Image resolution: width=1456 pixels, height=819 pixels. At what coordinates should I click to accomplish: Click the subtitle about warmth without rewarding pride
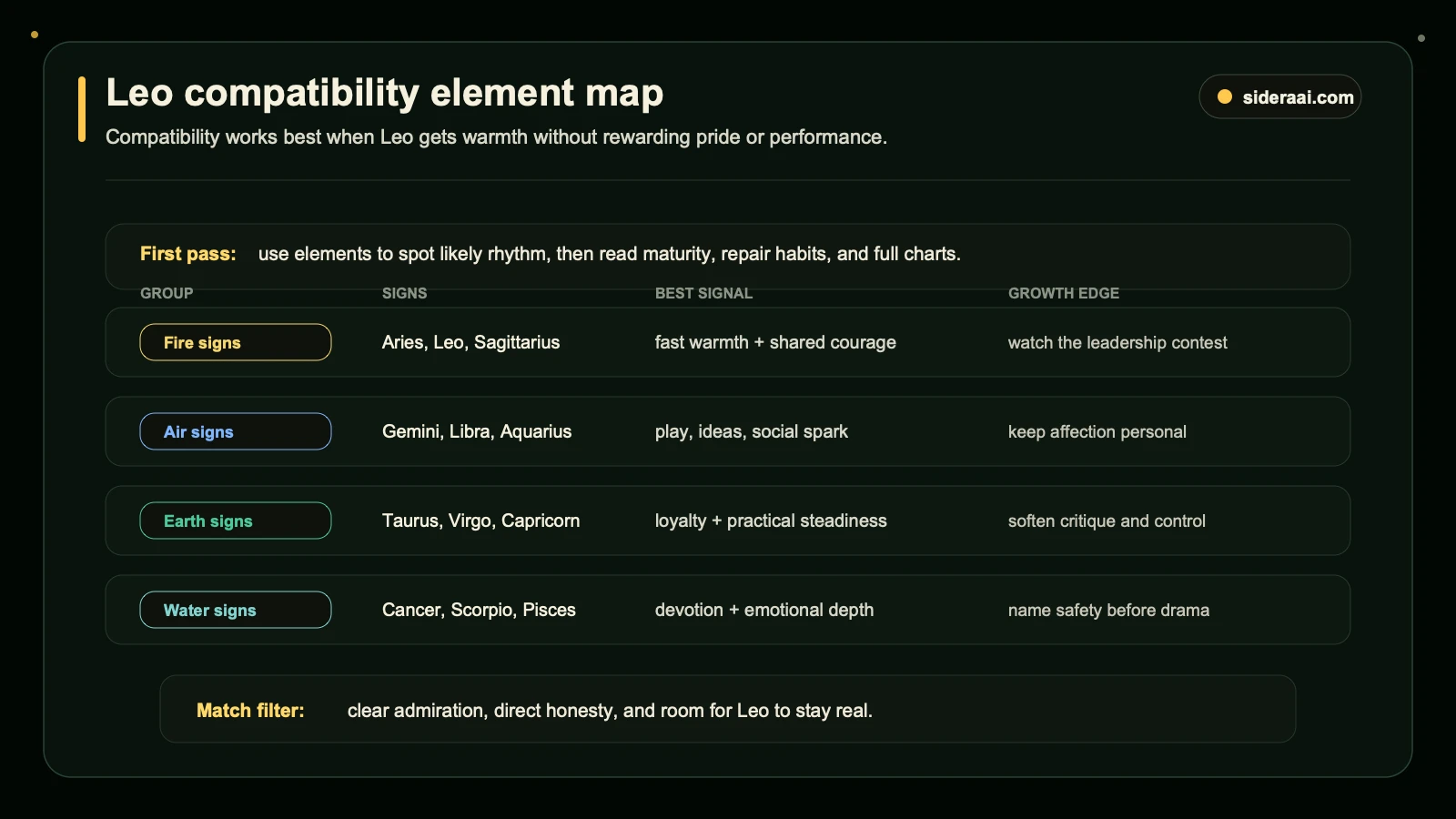click(x=496, y=137)
